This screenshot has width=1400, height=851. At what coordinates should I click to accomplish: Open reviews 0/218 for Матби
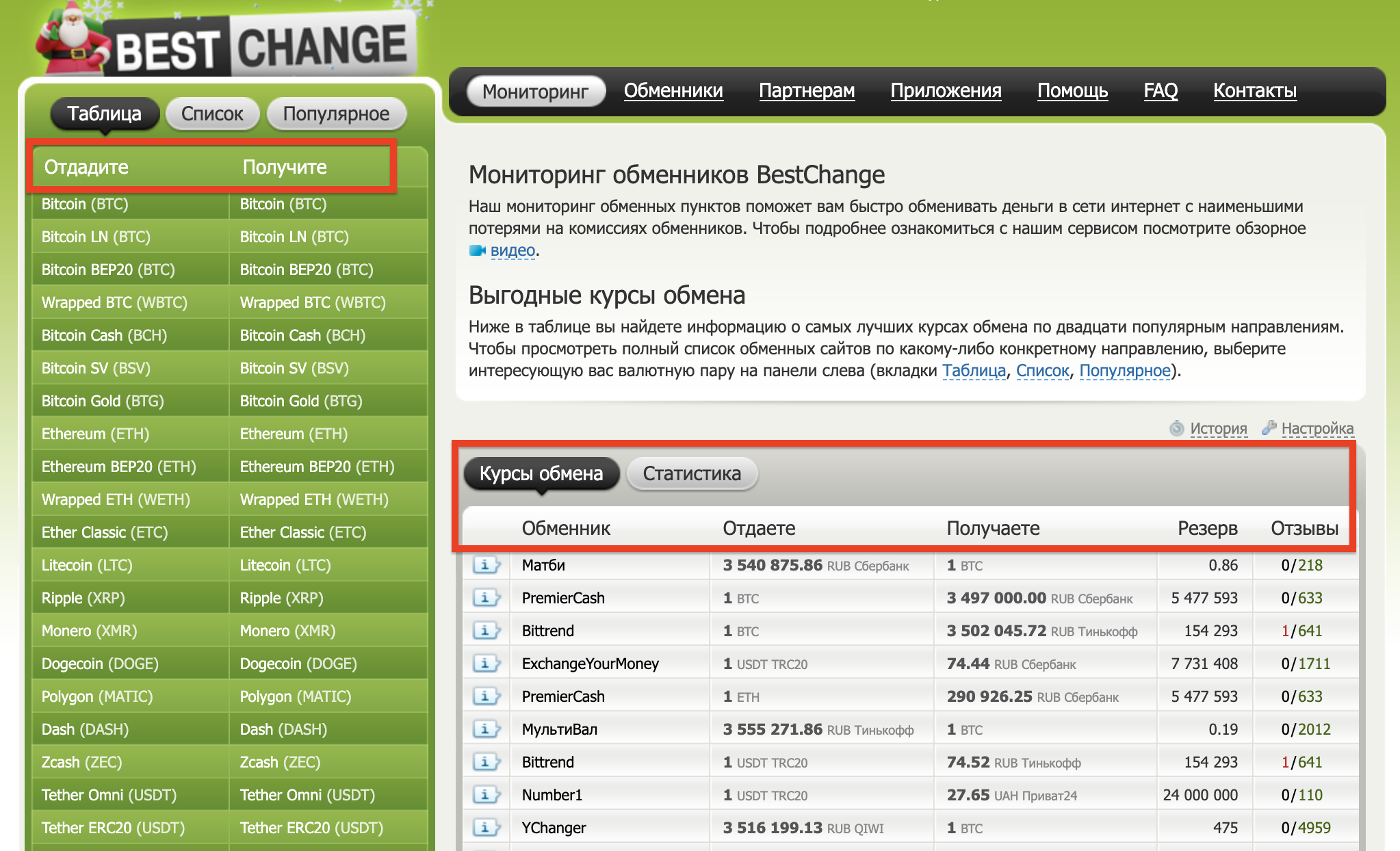point(1301,565)
